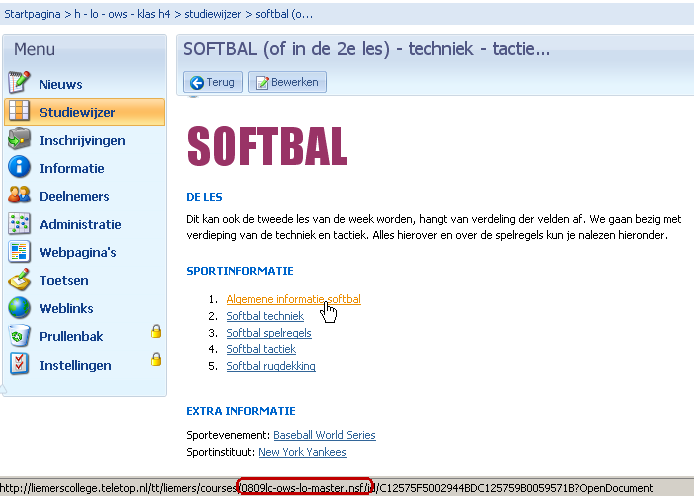The image size is (694, 496).
Task: Open the Instellingen menu entry
Action: [x=75, y=365]
